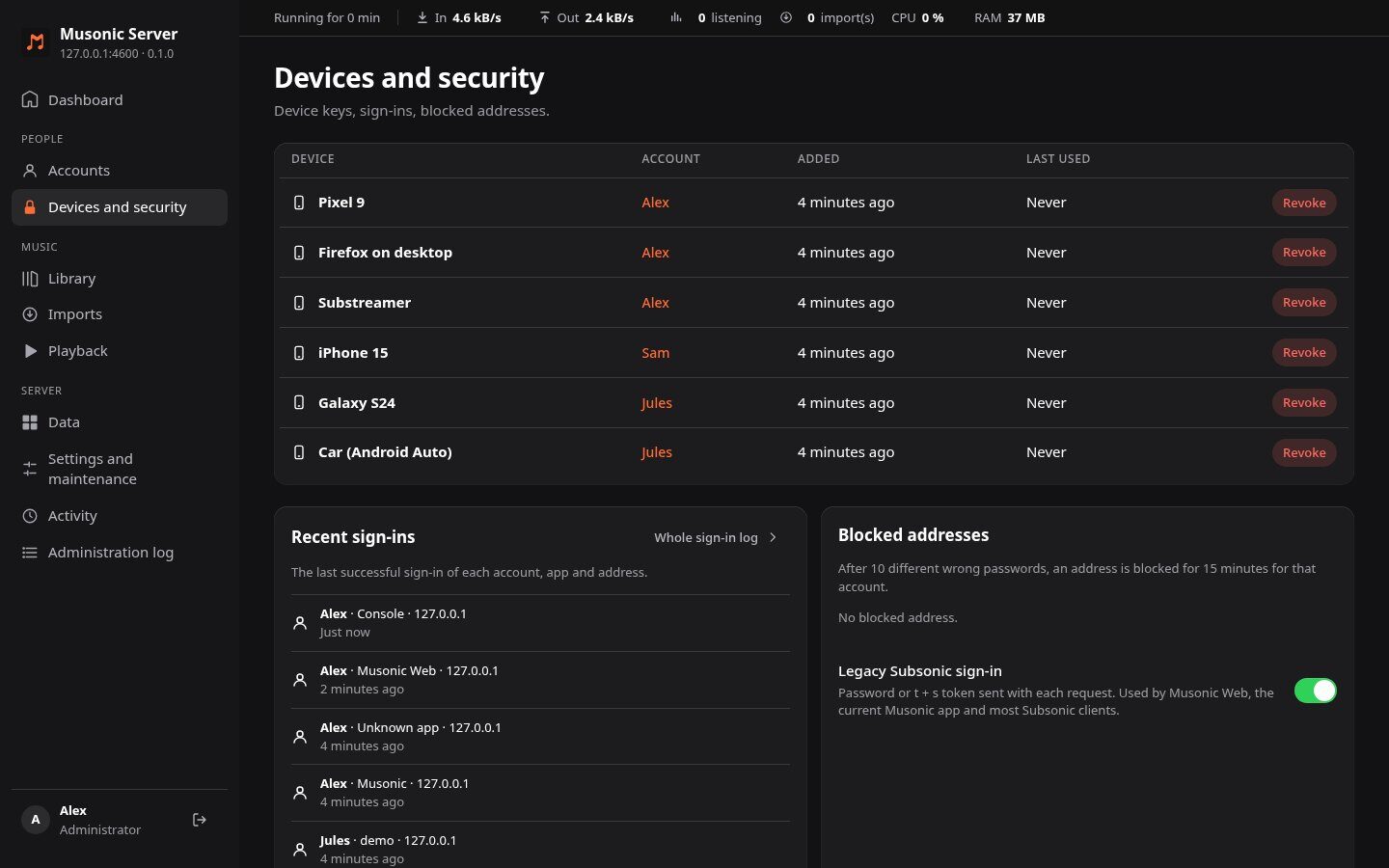The width and height of the screenshot is (1389, 868).
Task: Revoke the Substreamer device
Action: click(x=1304, y=303)
